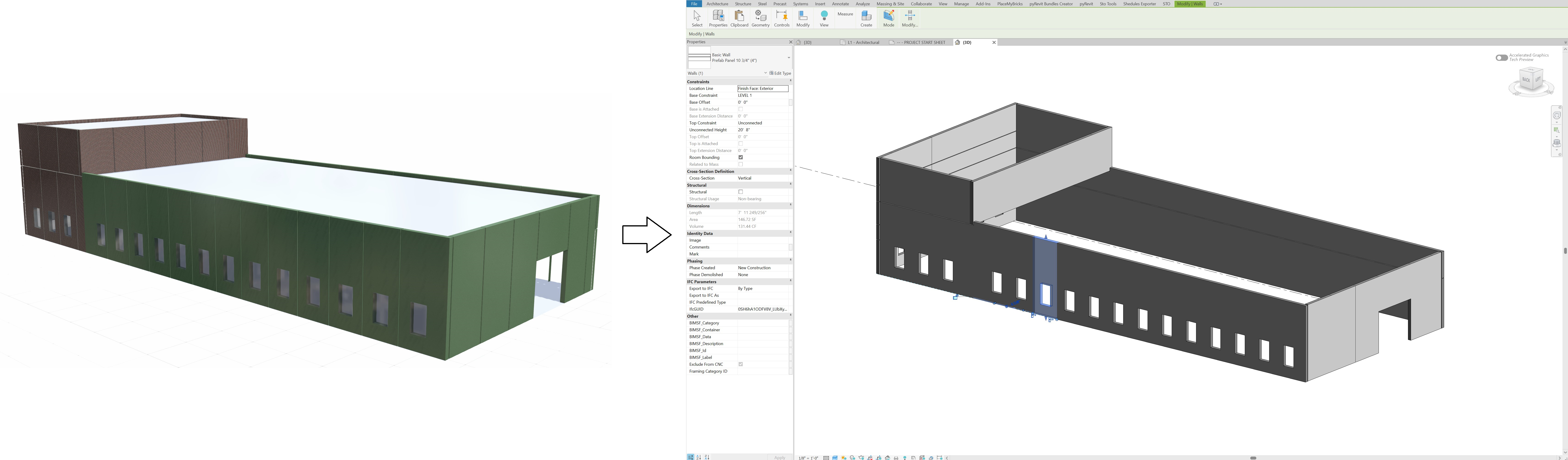Open the Controls ribbon panel
The width and height of the screenshot is (1568, 460).
[x=782, y=18]
